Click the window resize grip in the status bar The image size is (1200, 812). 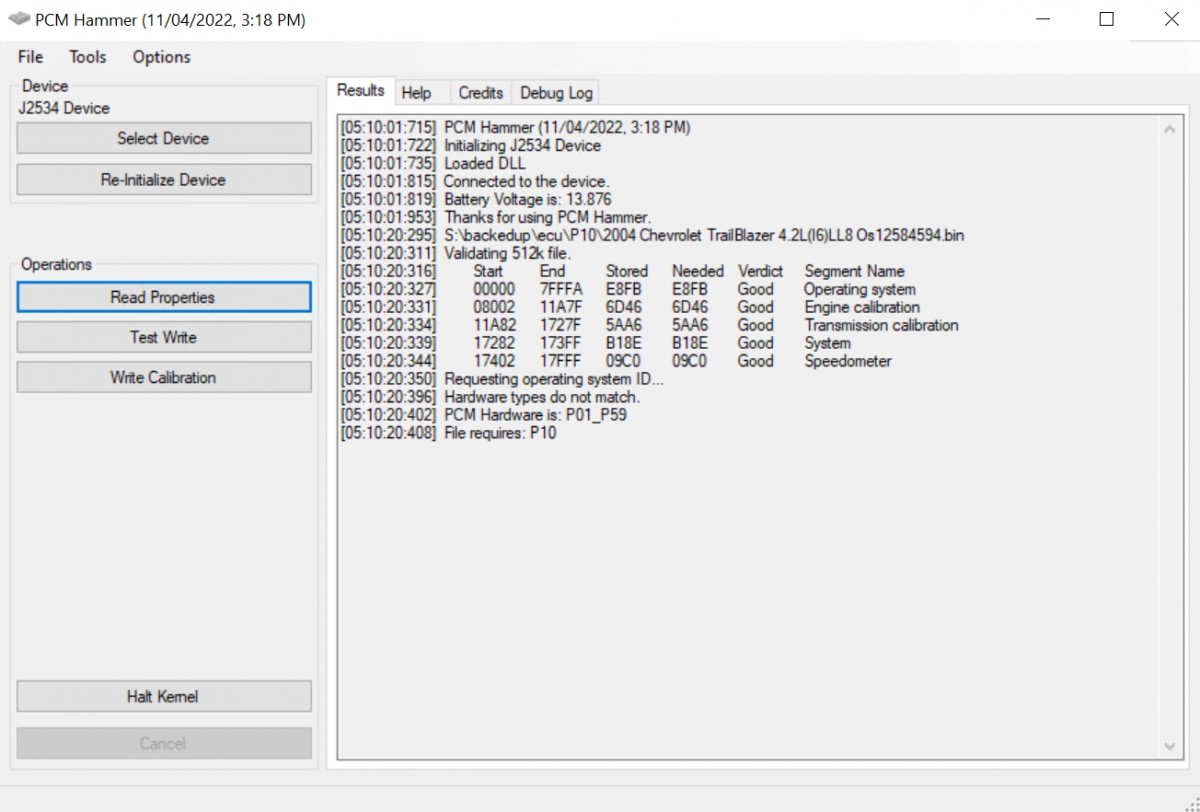(1190, 803)
